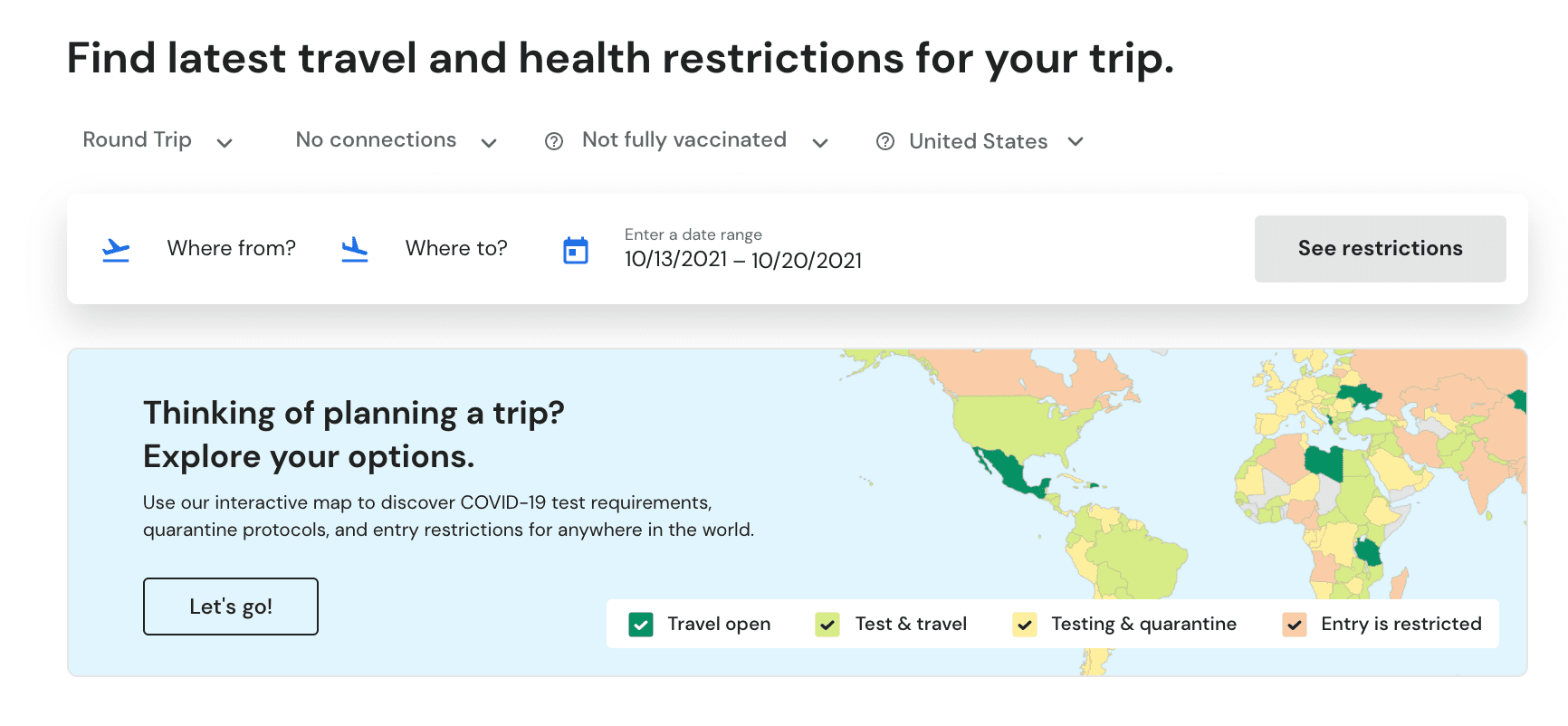Click the departure plane icon
Screen dimensions: 1568x726
click(116, 249)
